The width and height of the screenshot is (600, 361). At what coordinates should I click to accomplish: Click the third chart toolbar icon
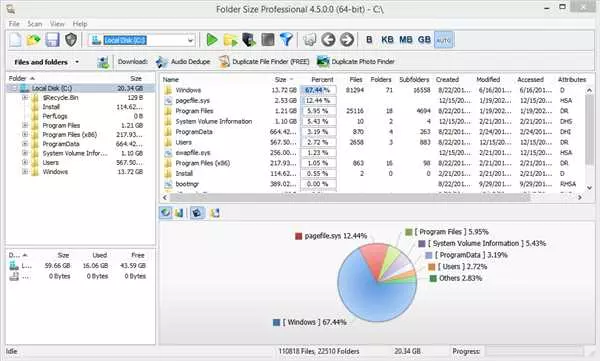click(197, 212)
